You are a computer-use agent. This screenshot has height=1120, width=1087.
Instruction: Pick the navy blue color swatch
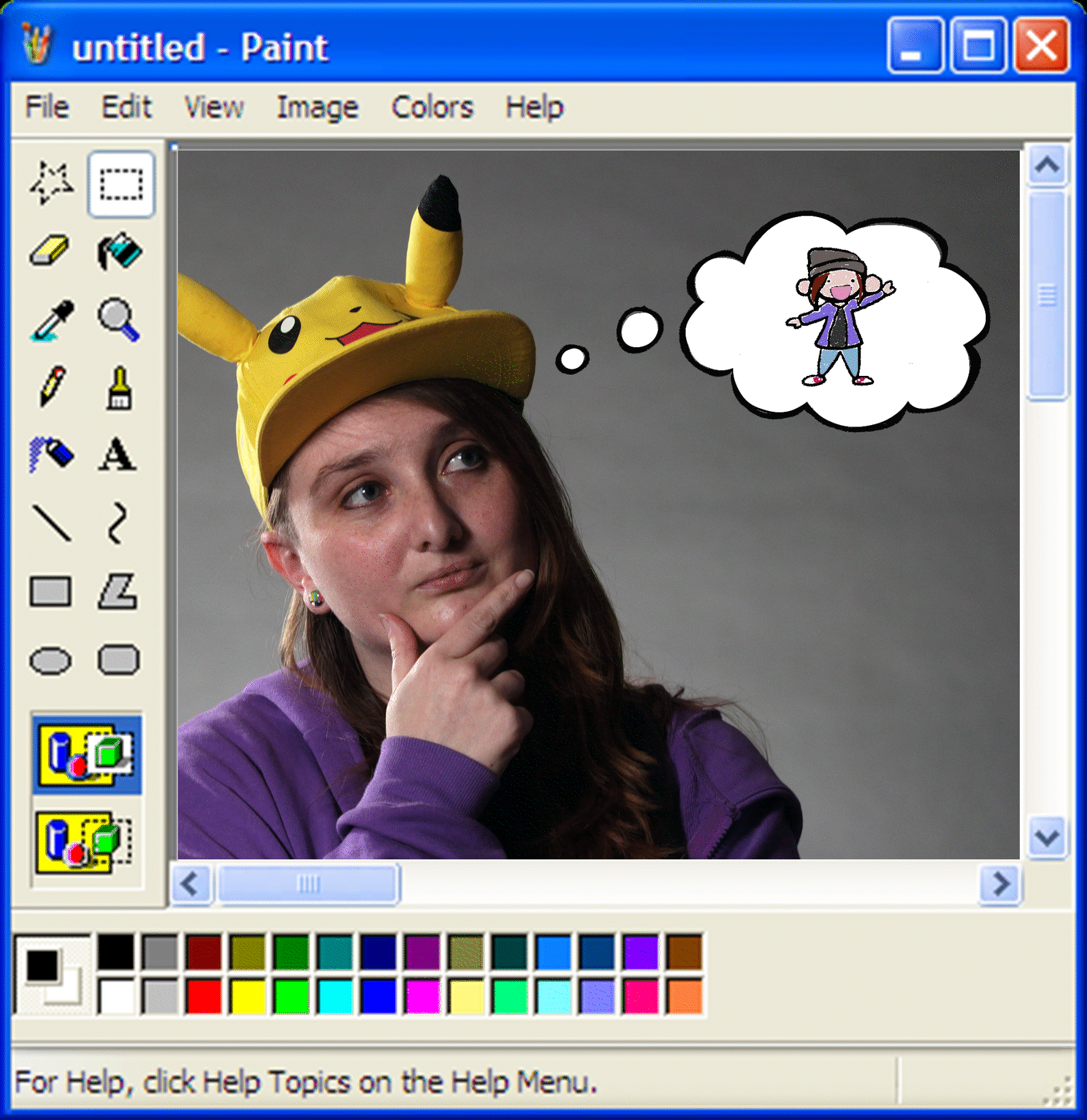click(378, 952)
